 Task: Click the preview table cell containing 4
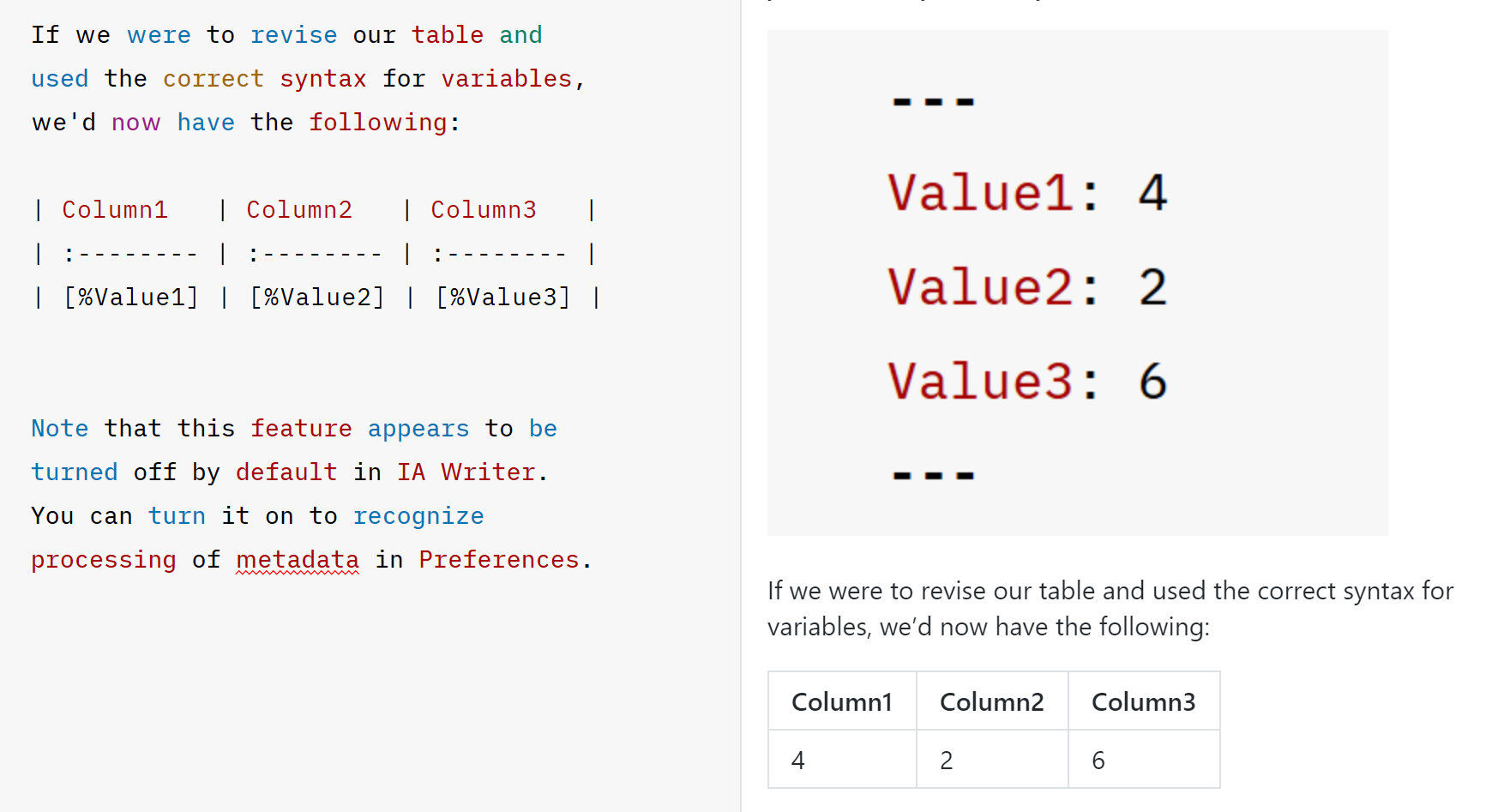(x=842, y=760)
